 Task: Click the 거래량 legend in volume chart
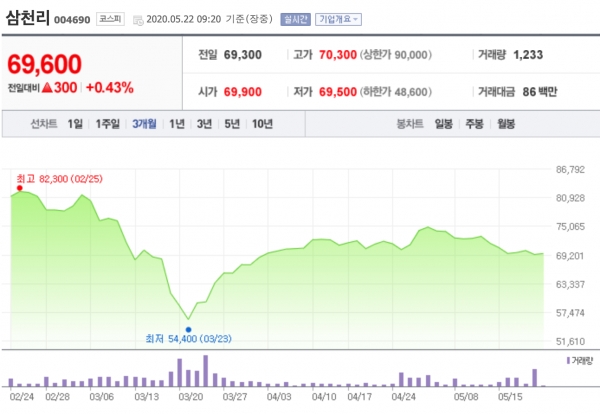(x=580, y=360)
